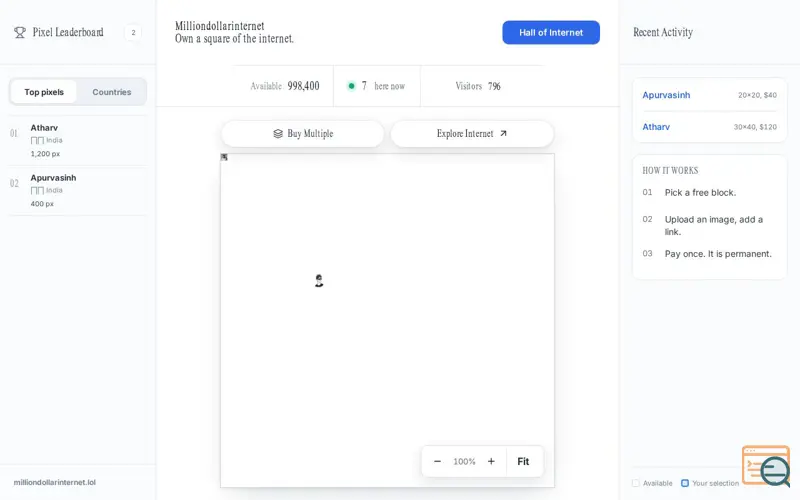Click the external arrow icon in Explore Internet
The width and height of the screenshot is (800, 500).
[503, 133]
